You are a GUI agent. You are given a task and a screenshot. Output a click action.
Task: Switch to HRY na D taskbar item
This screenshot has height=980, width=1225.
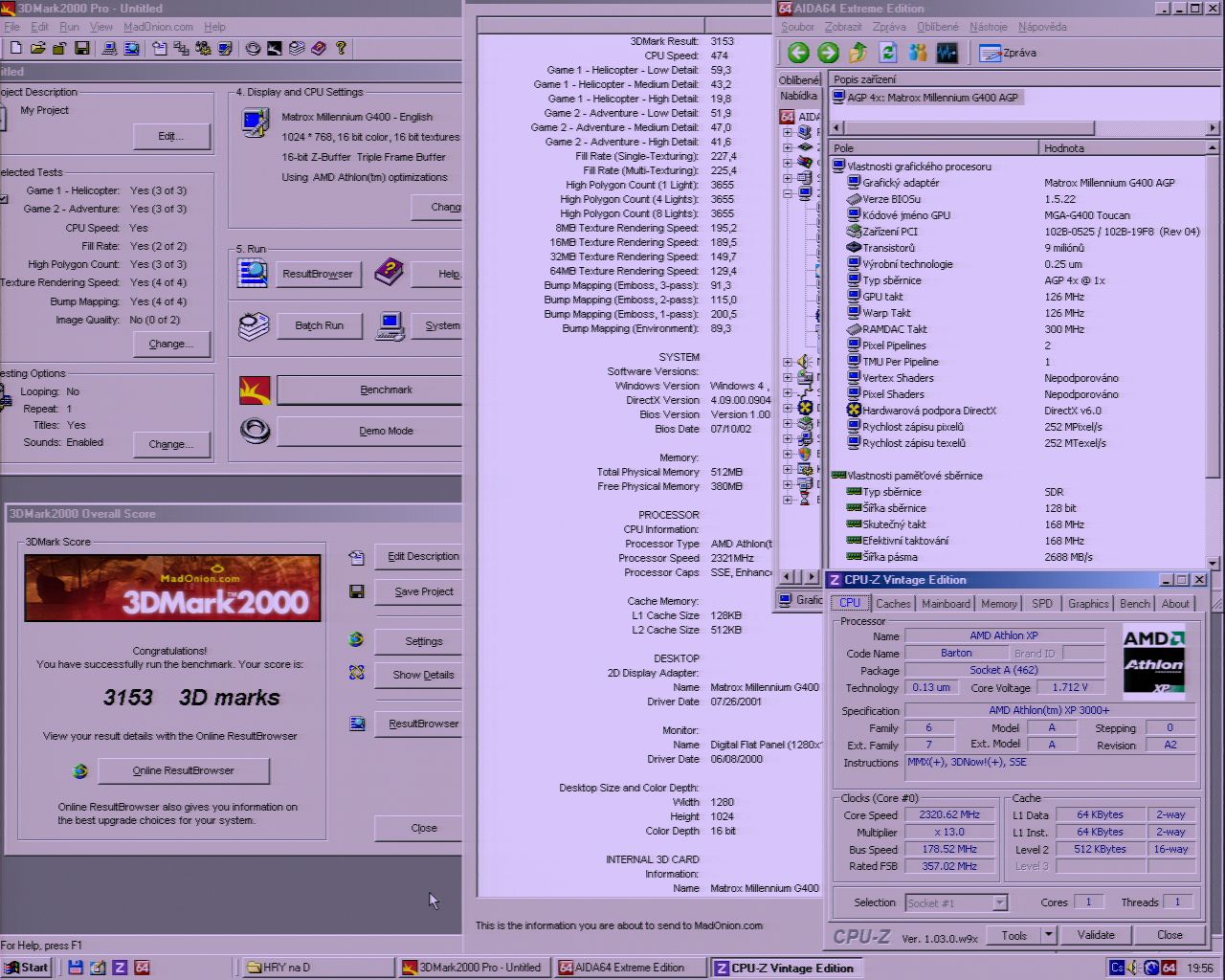(317, 968)
